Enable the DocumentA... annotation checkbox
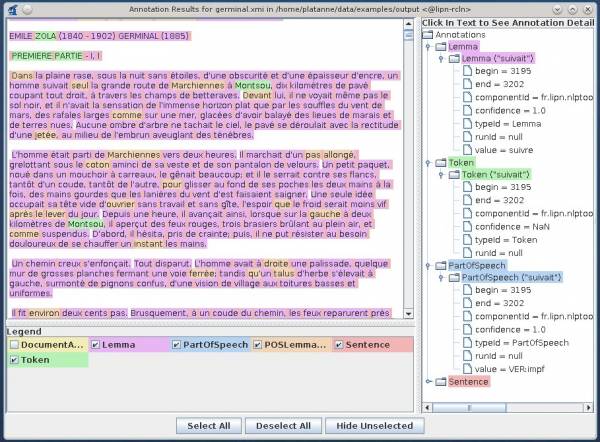Image resolution: width=600 pixels, height=442 pixels. pos(13,345)
